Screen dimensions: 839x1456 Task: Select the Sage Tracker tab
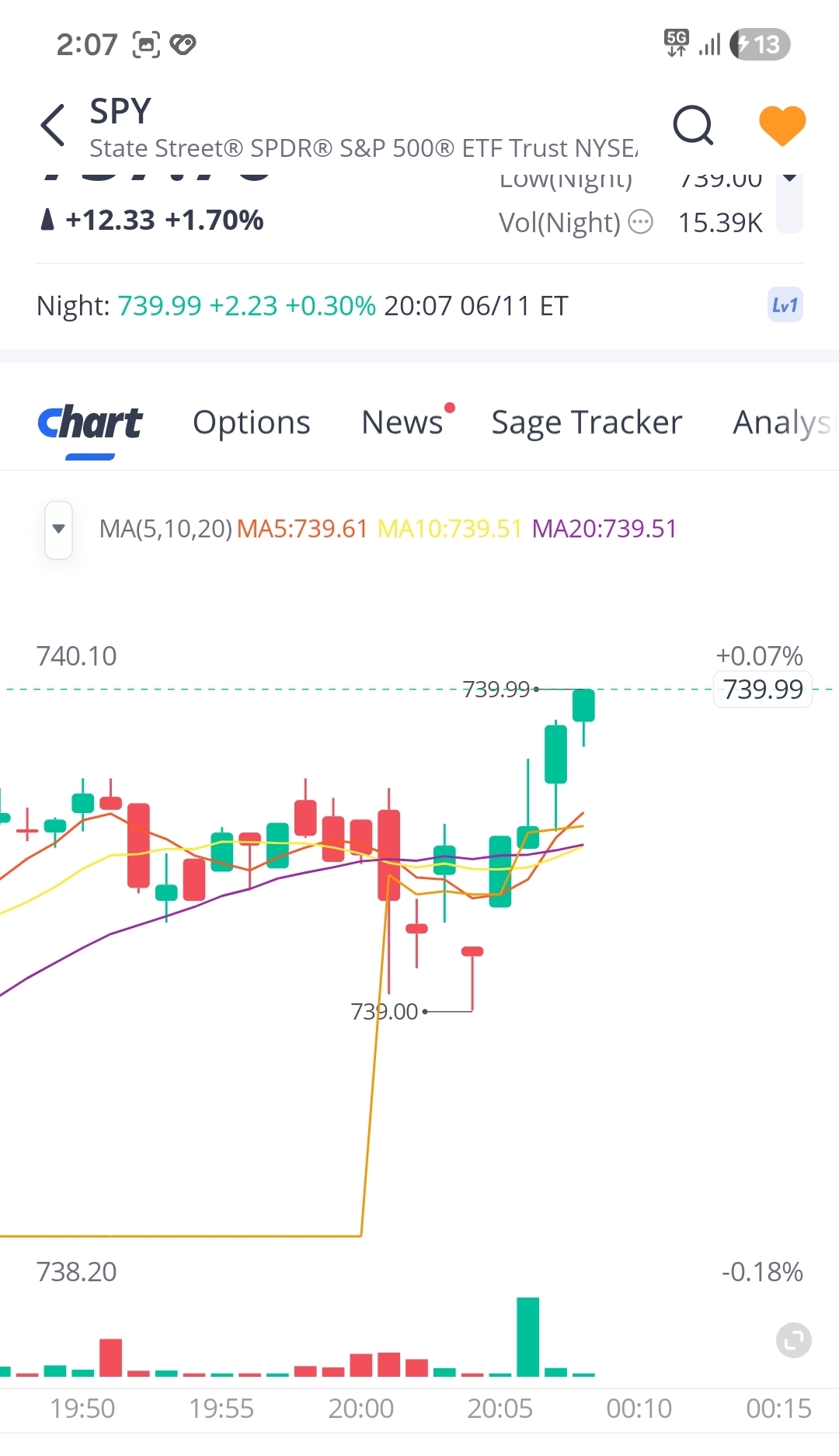[x=587, y=423]
